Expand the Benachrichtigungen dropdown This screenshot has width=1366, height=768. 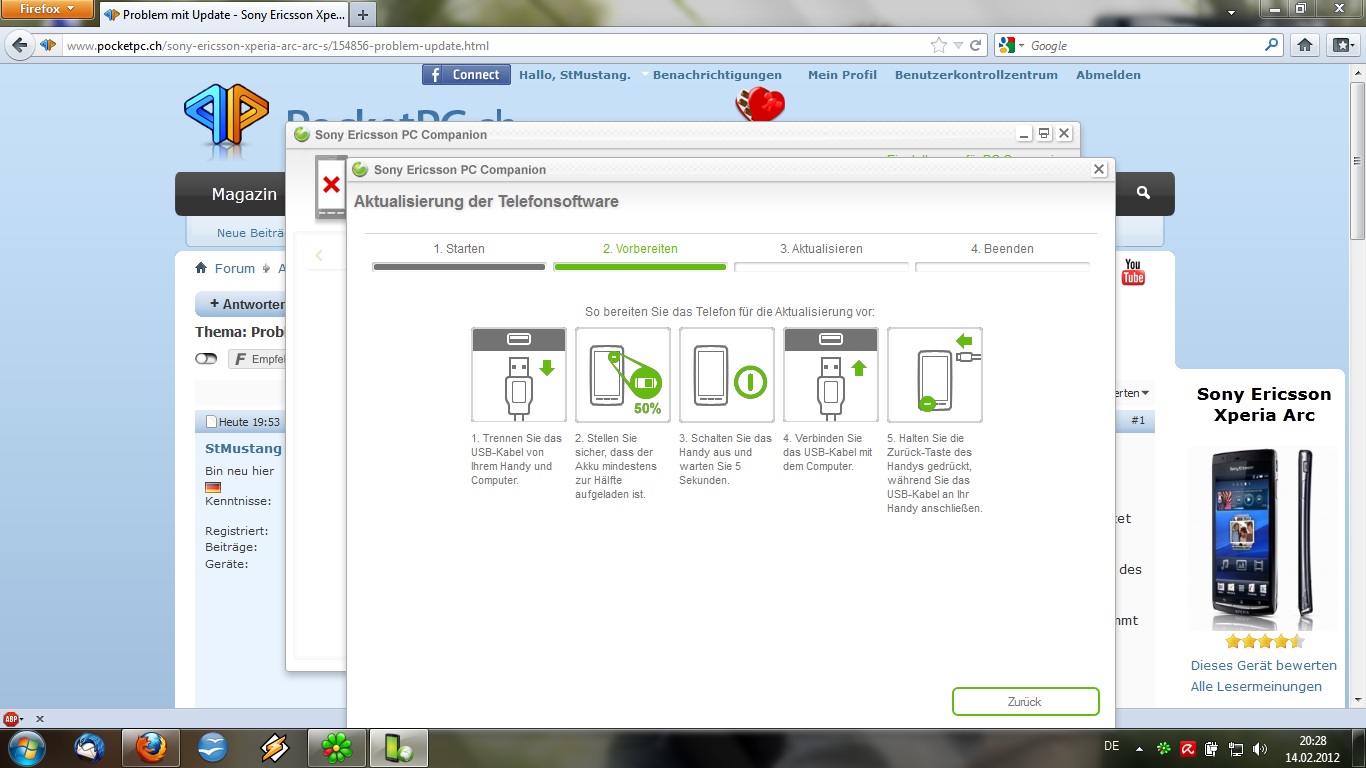click(x=645, y=75)
